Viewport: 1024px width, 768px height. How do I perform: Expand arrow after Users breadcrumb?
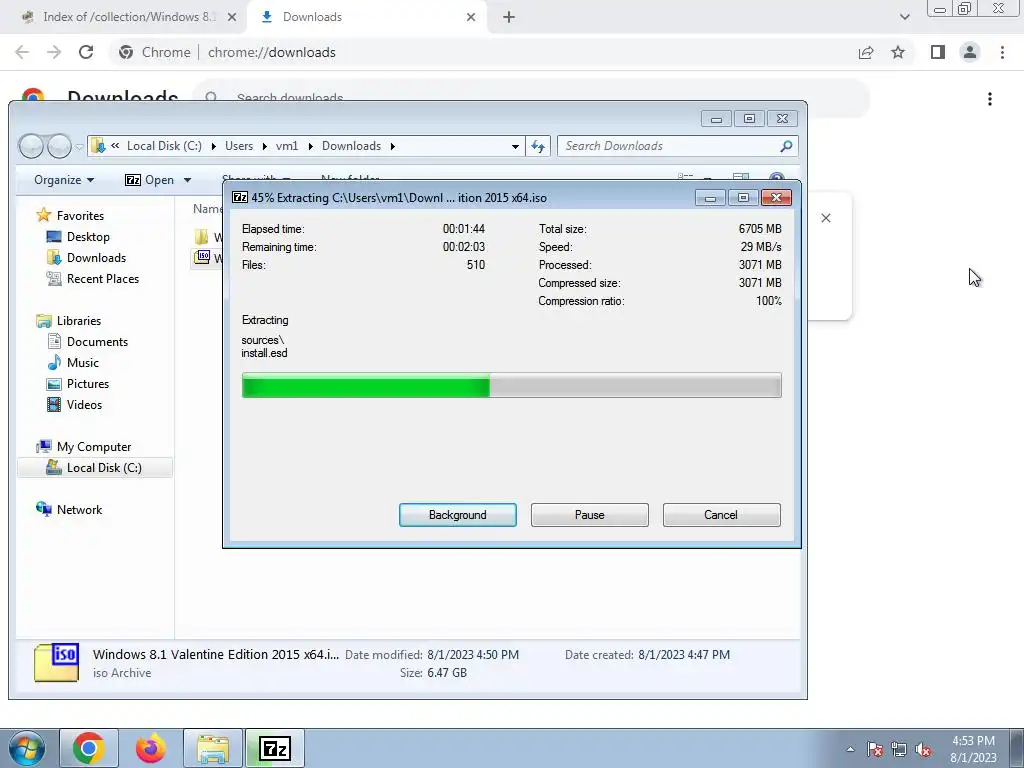(264, 146)
